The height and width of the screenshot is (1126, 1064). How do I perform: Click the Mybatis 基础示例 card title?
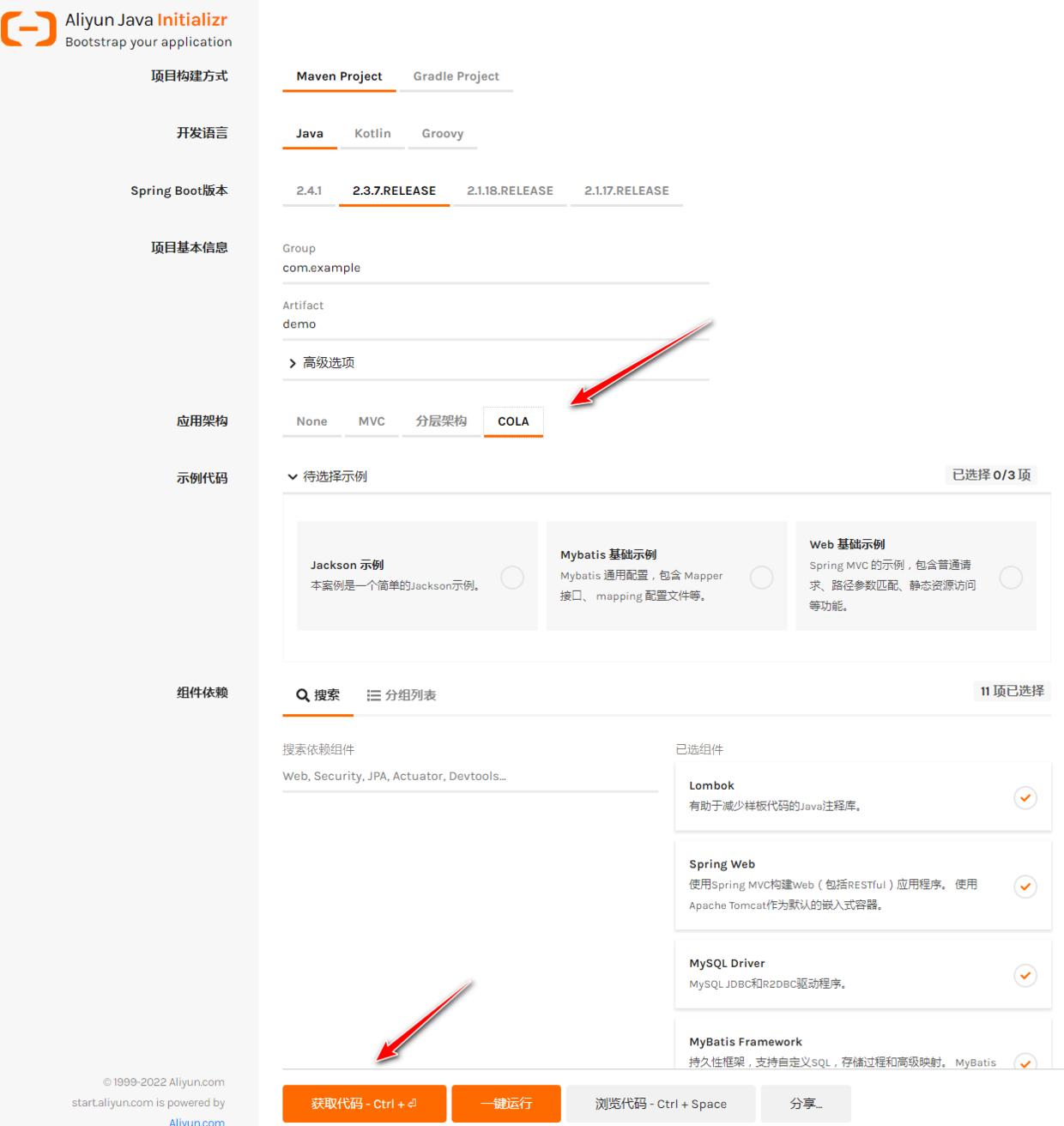[608, 554]
